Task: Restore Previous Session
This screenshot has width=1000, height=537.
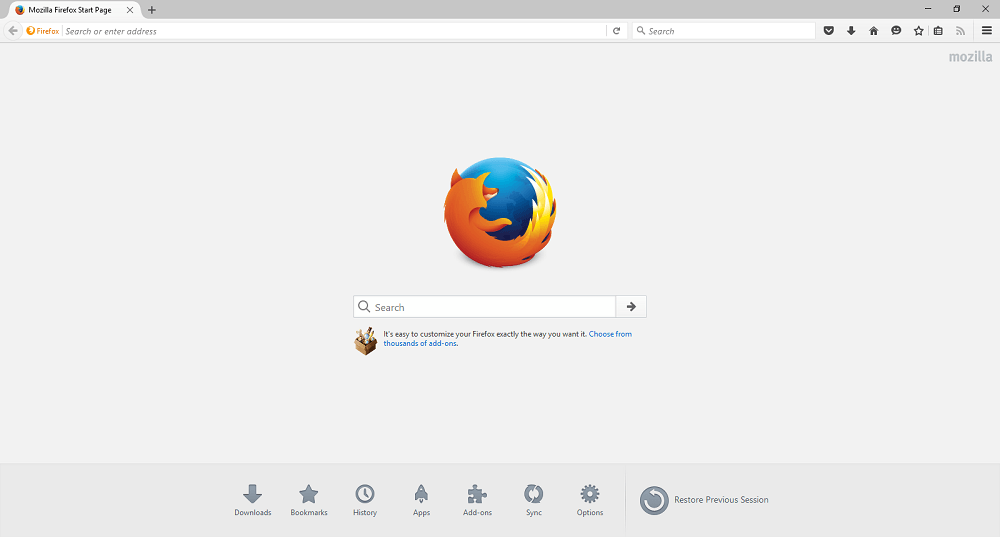Action: click(704, 500)
